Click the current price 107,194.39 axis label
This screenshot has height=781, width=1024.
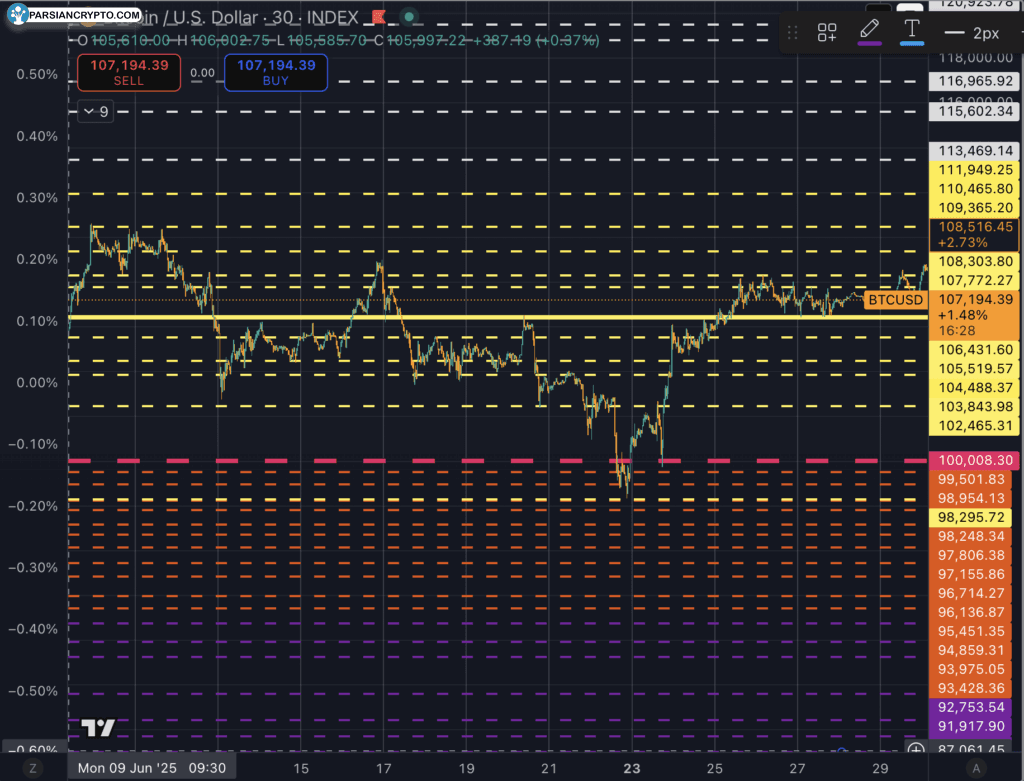click(974, 315)
